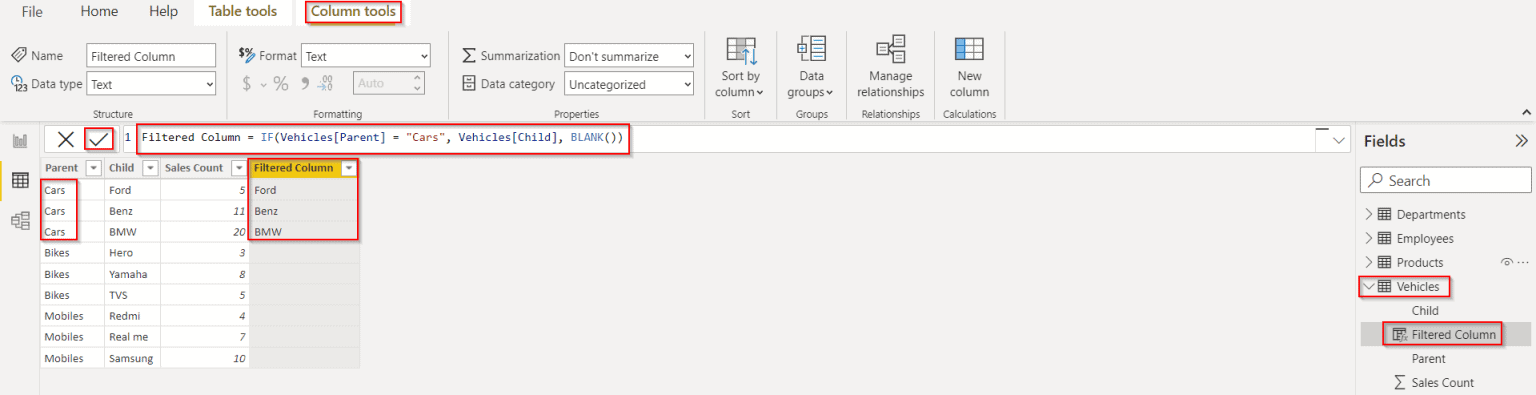This screenshot has width=1536, height=395.
Task: Switch to the Home tab
Action: point(99,12)
